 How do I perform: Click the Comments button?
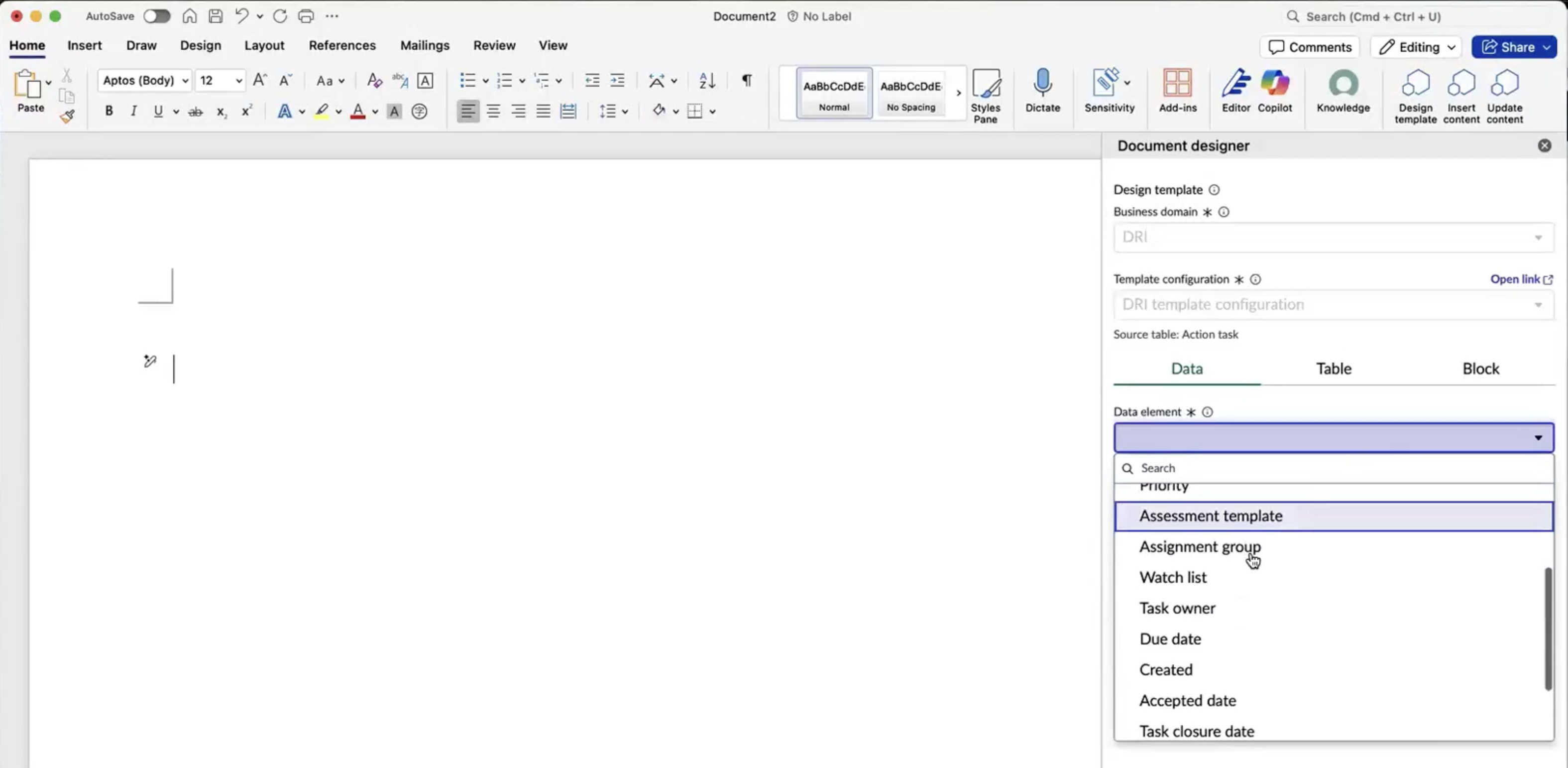pyautogui.click(x=1309, y=47)
